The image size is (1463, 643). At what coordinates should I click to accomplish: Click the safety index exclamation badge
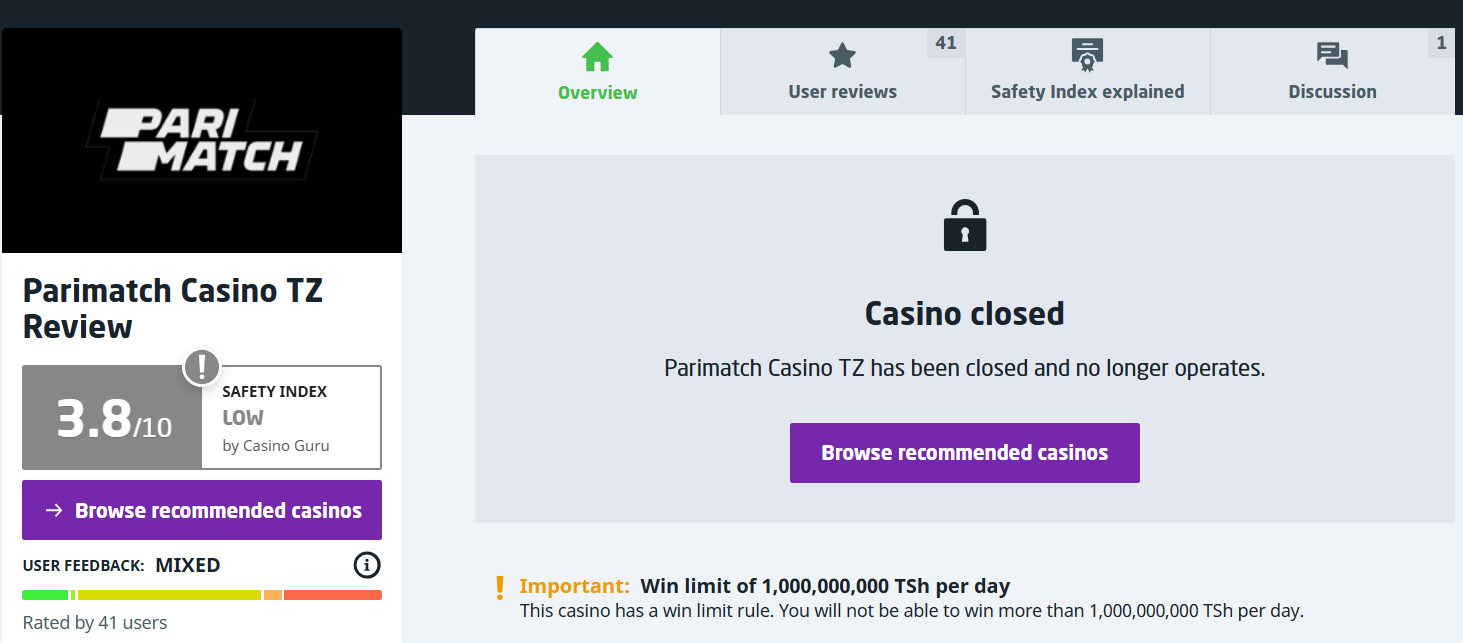pos(202,367)
